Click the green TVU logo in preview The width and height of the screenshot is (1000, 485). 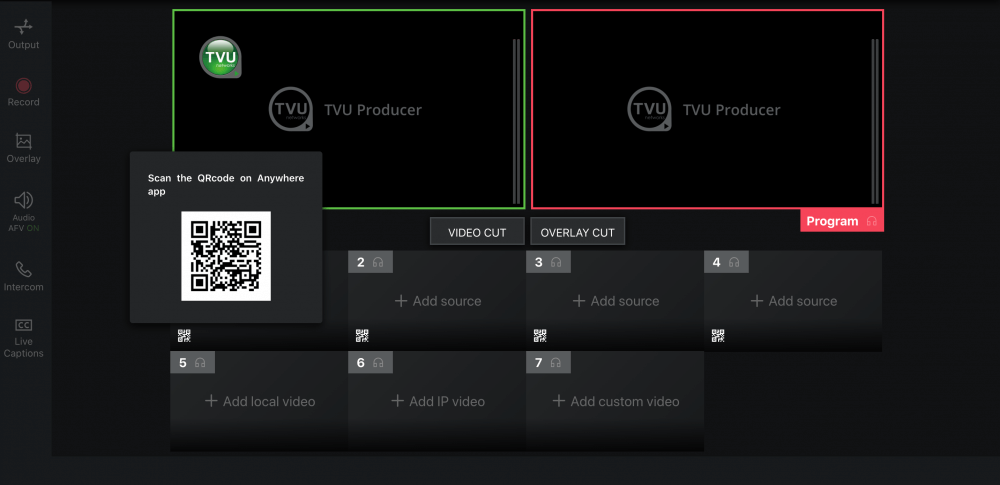(x=221, y=57)
